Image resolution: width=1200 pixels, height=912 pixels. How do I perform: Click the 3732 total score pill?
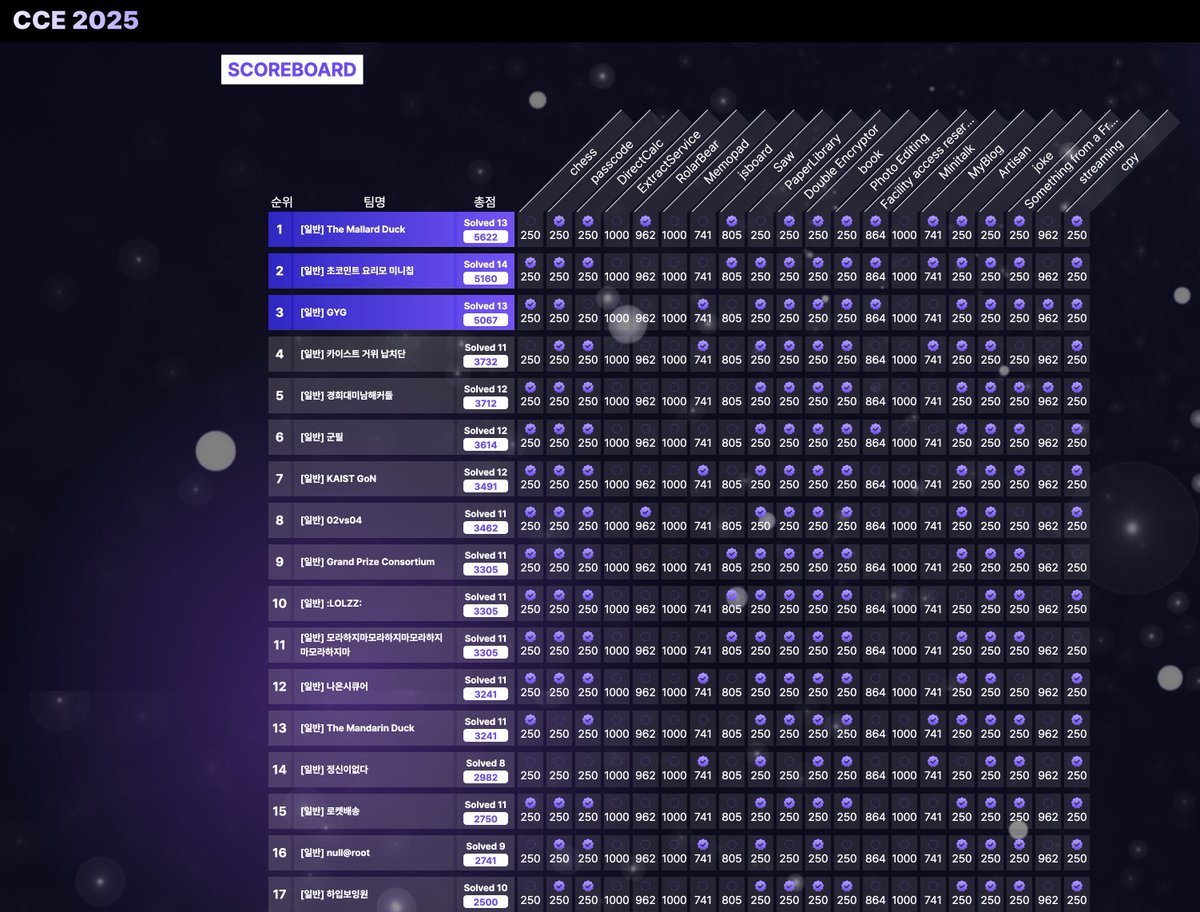(486, 361)
